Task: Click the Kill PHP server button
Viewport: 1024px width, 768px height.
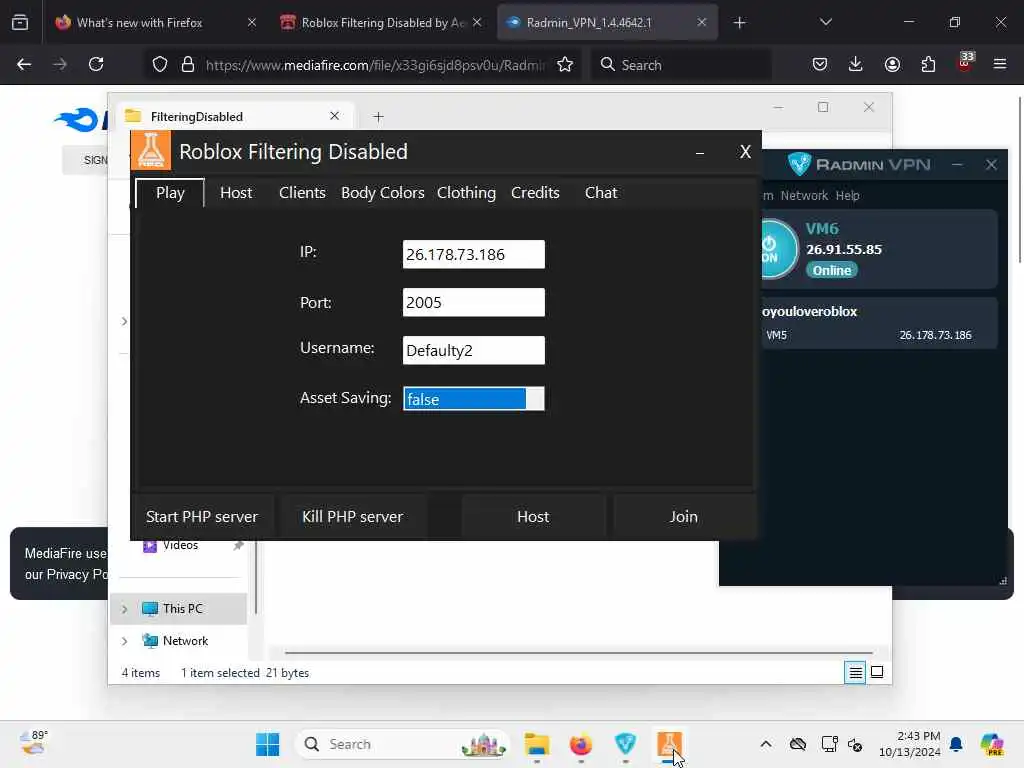Action: pos(352,517)
